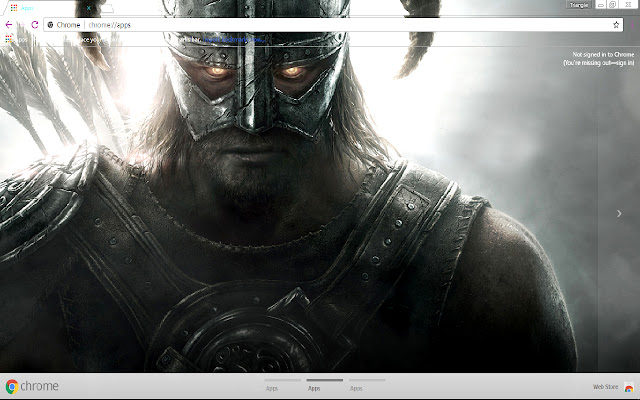Bookmark this page with the star icon
Image resolution: width=640 pixels, height=400 pixels.
coord(616,25)
